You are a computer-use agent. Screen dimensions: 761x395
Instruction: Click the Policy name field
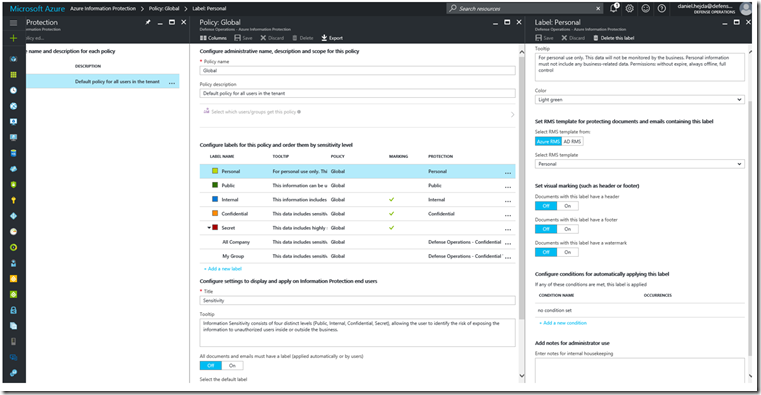[357, 71]
